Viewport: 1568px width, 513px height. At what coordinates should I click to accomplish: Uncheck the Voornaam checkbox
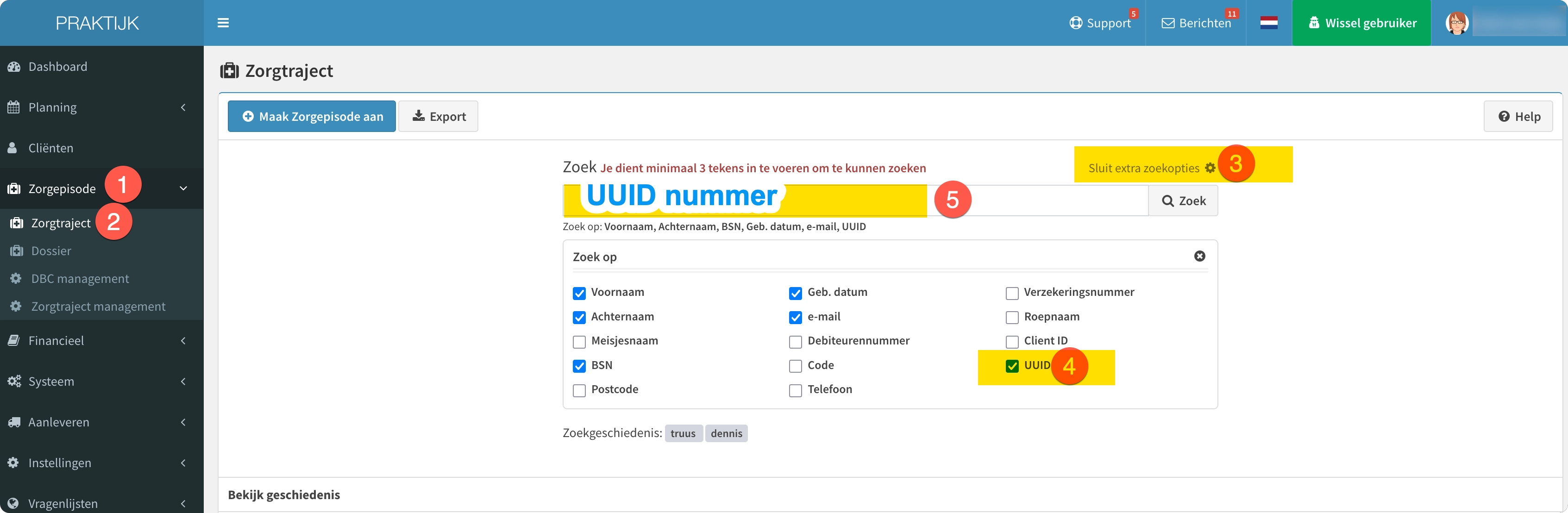pos(579,294)
